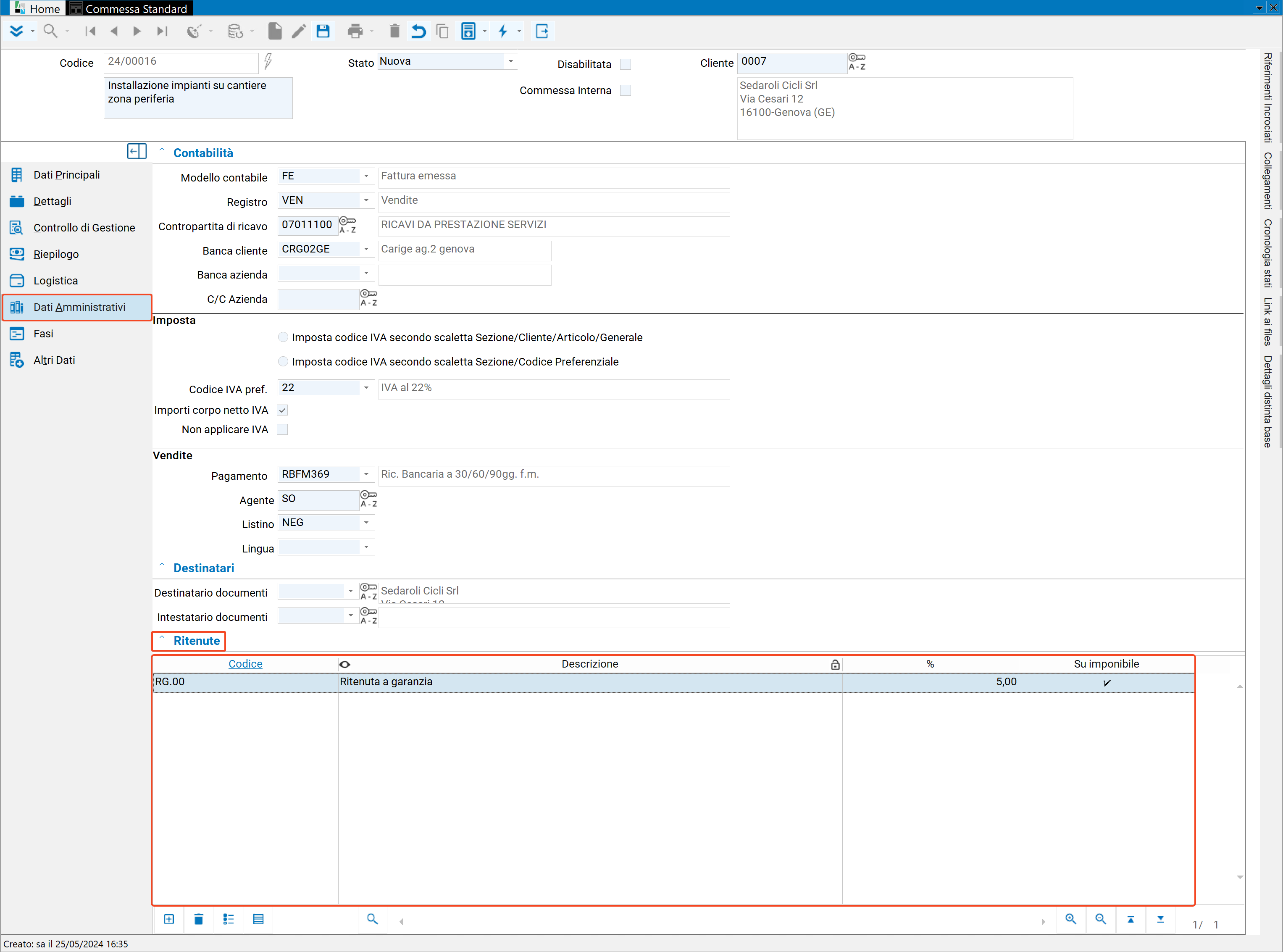Open Dati Principali in sidebar
This screenshot has width=1283, height=952.
[x=67, y=175]
